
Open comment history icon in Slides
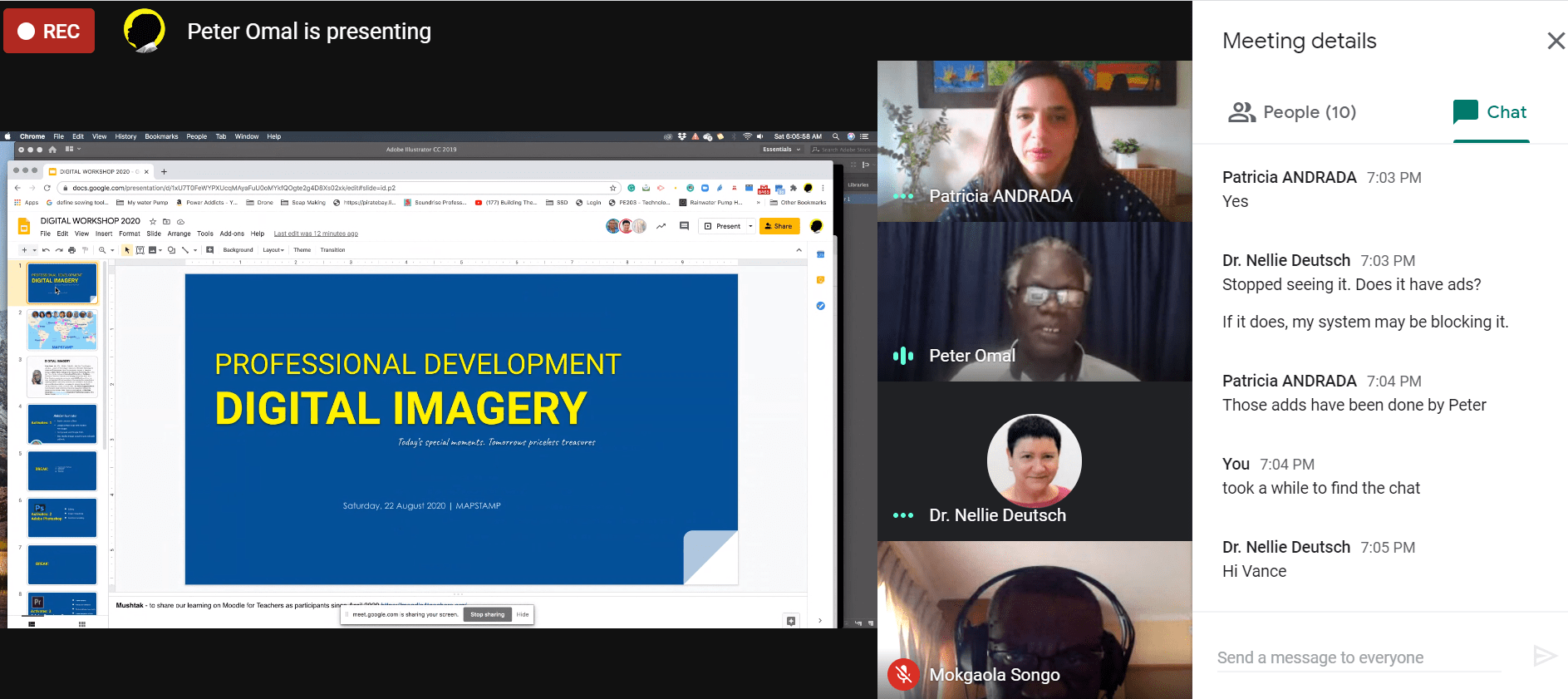[684, 226]
